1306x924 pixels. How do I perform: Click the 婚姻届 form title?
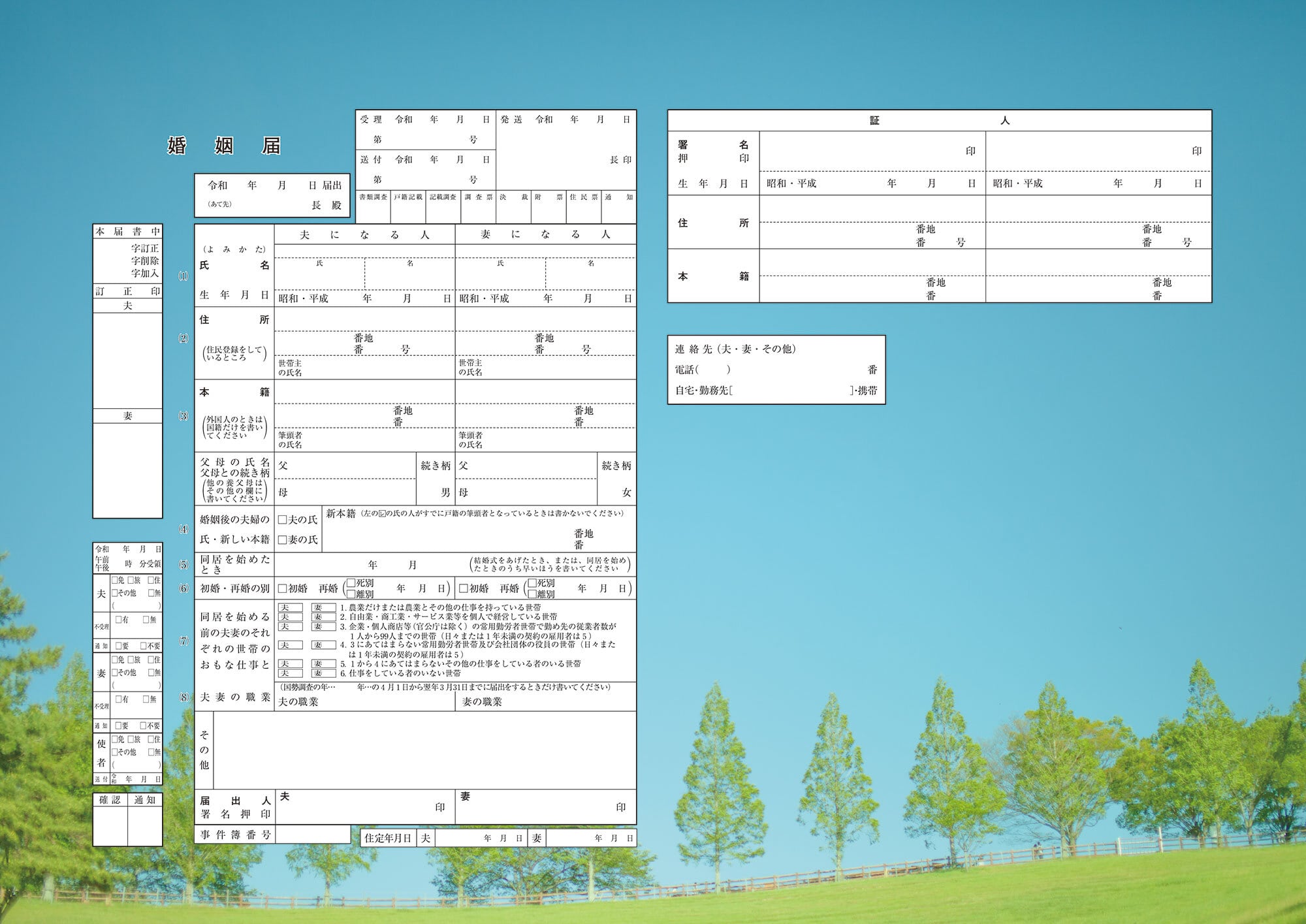click(x=224, y=146)
